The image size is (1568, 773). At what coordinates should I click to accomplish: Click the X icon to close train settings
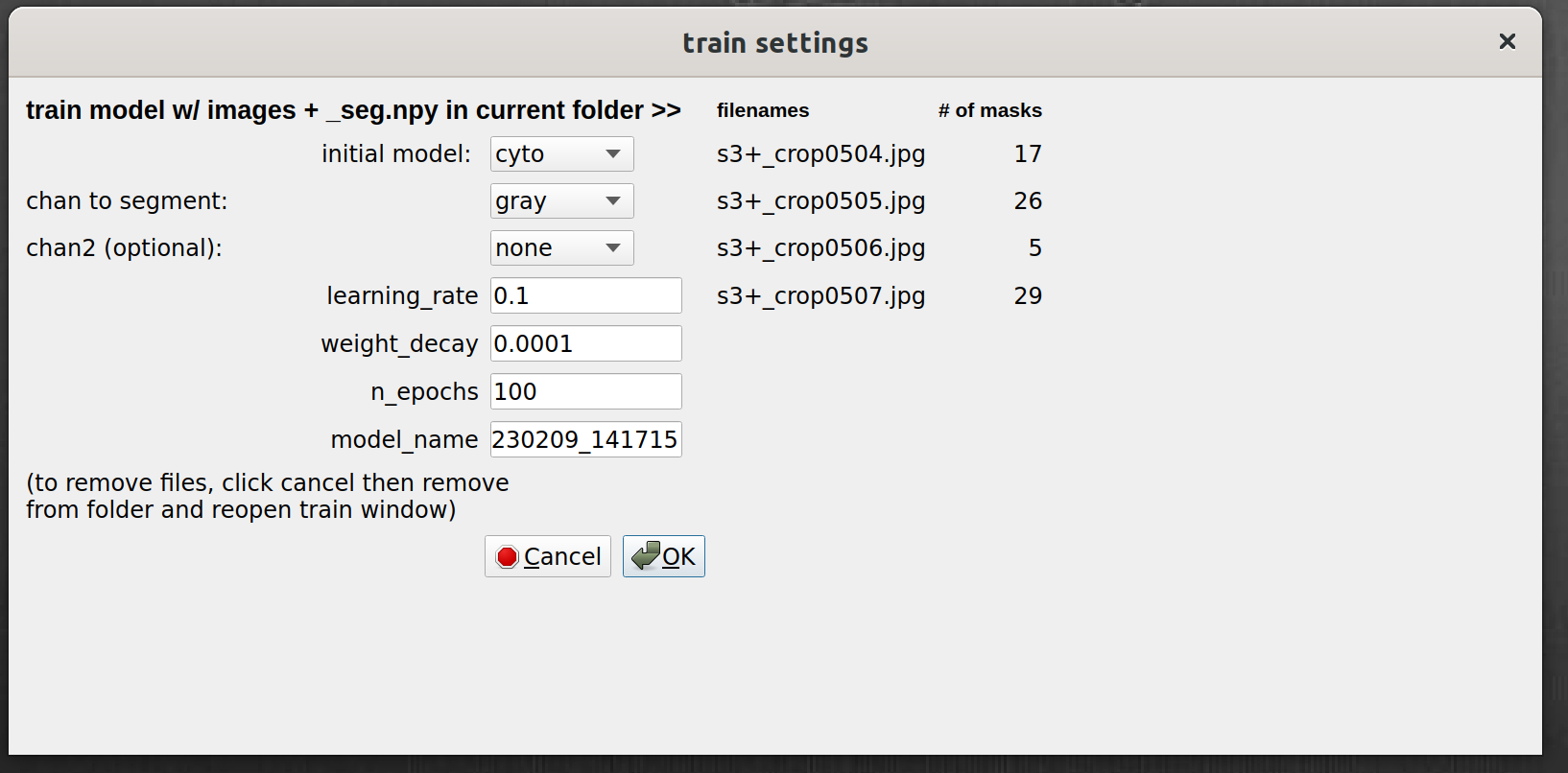1507,41
